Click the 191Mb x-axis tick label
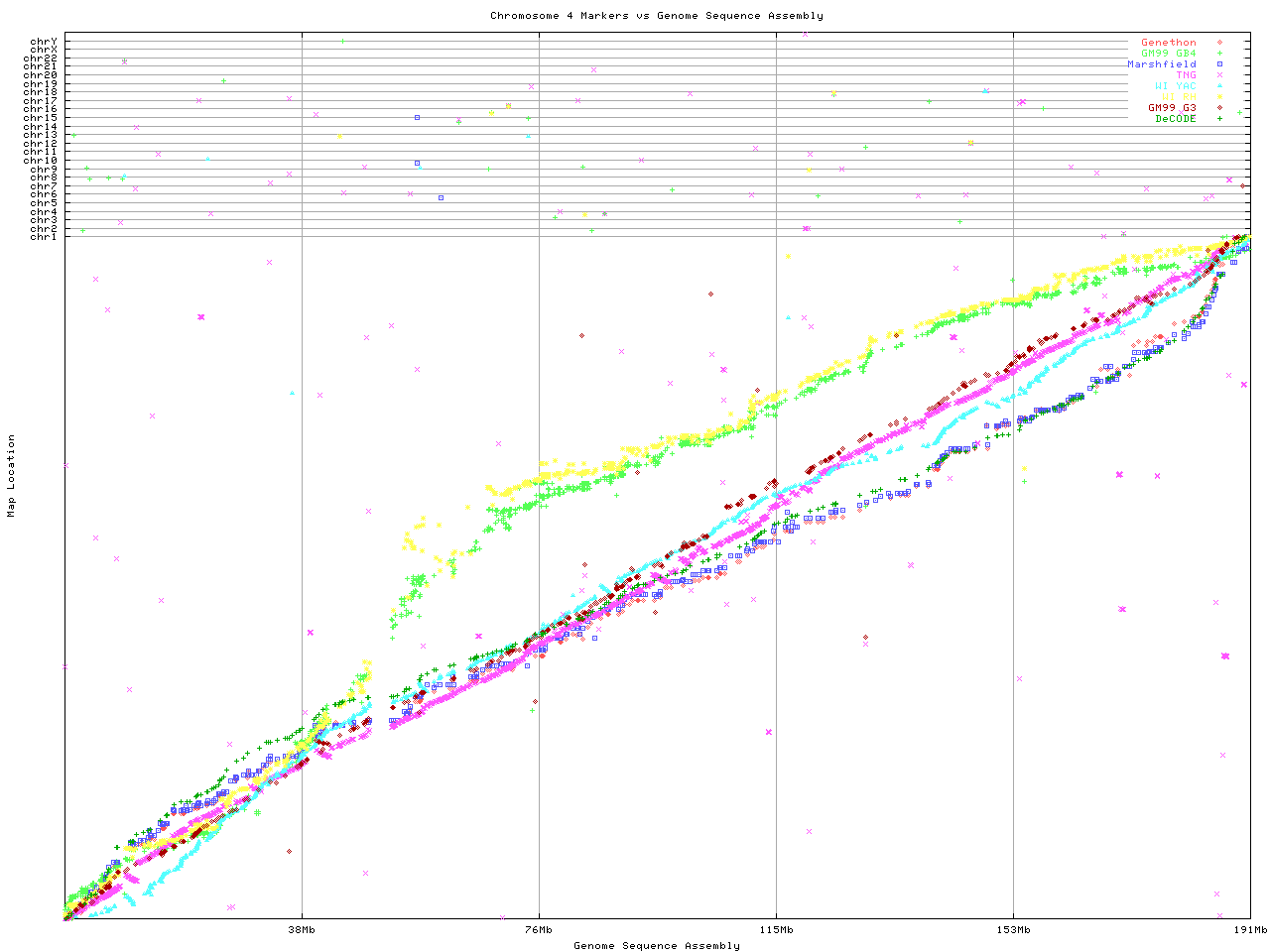The width and height of the screenshot is (1270, 952). coord(1250,930)
